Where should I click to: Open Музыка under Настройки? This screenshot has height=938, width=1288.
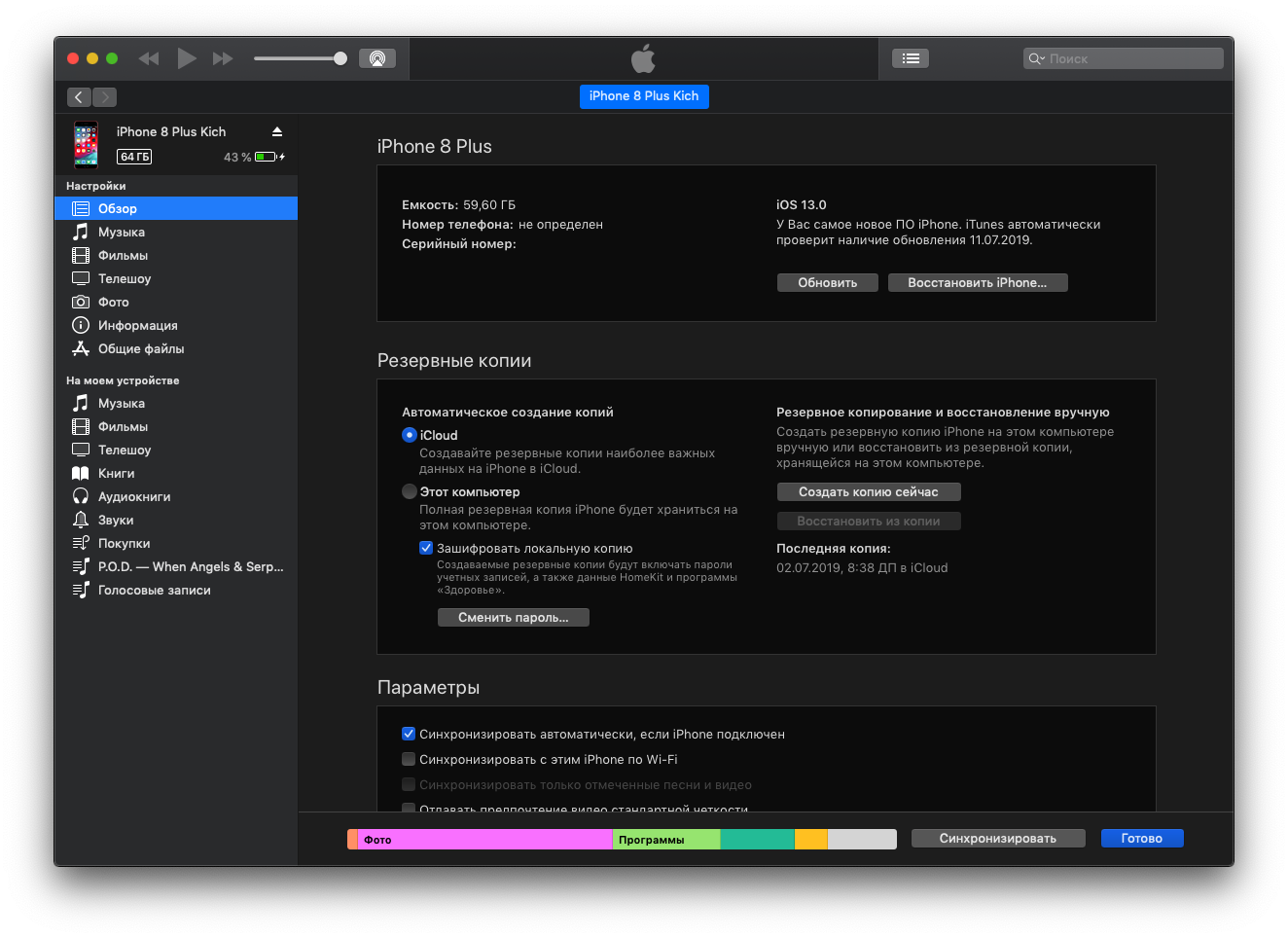point(176,232)
